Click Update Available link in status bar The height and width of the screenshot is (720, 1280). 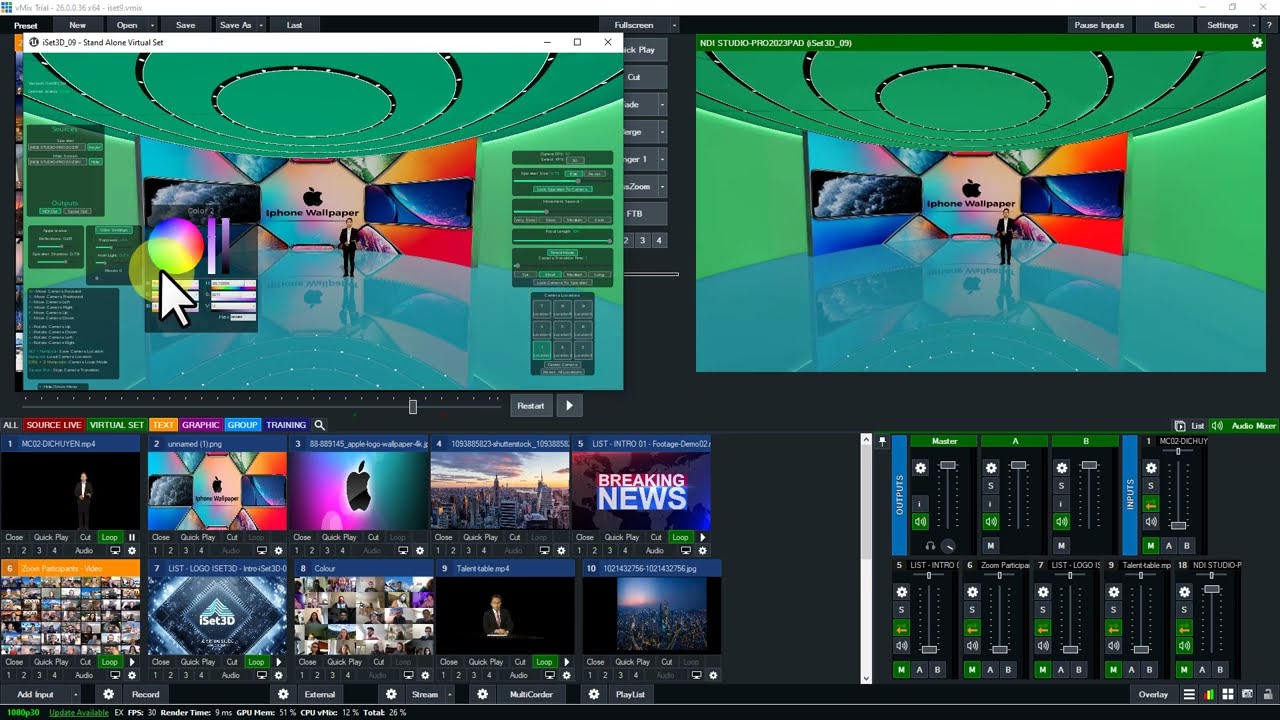[x=79, y=712]
